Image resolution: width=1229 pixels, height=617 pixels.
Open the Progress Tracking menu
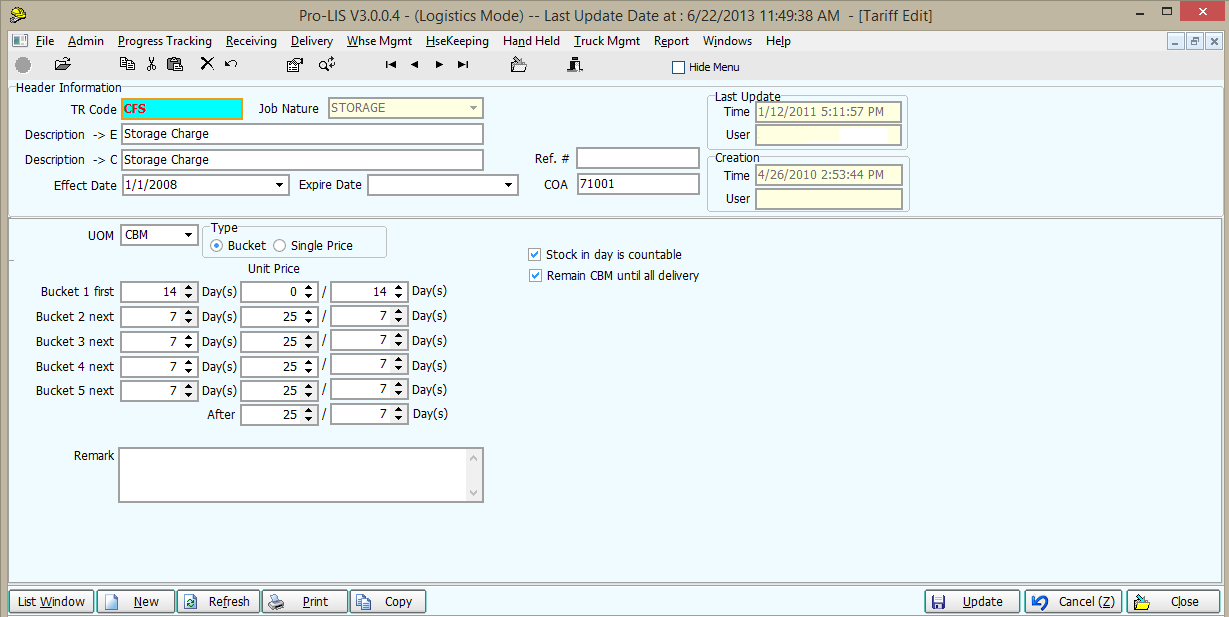tap(165, 41)
